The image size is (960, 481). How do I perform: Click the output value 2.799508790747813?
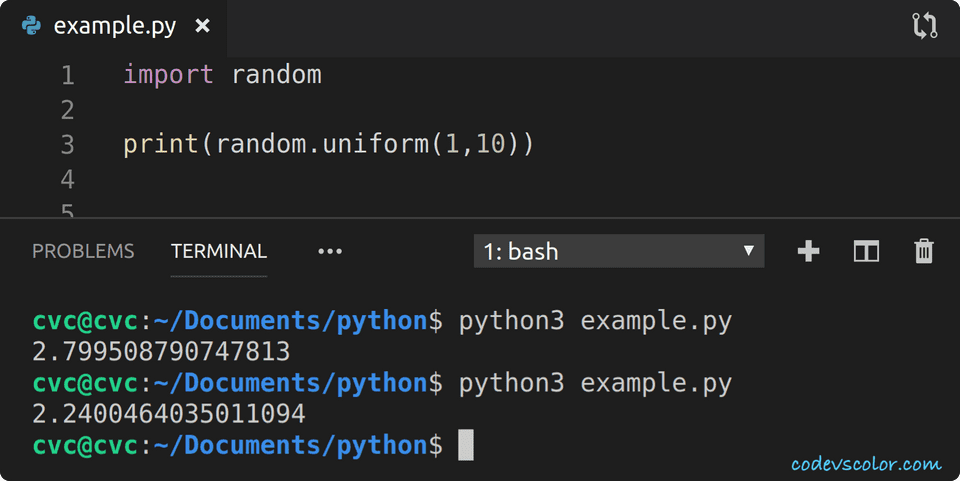tap(161, 352)
